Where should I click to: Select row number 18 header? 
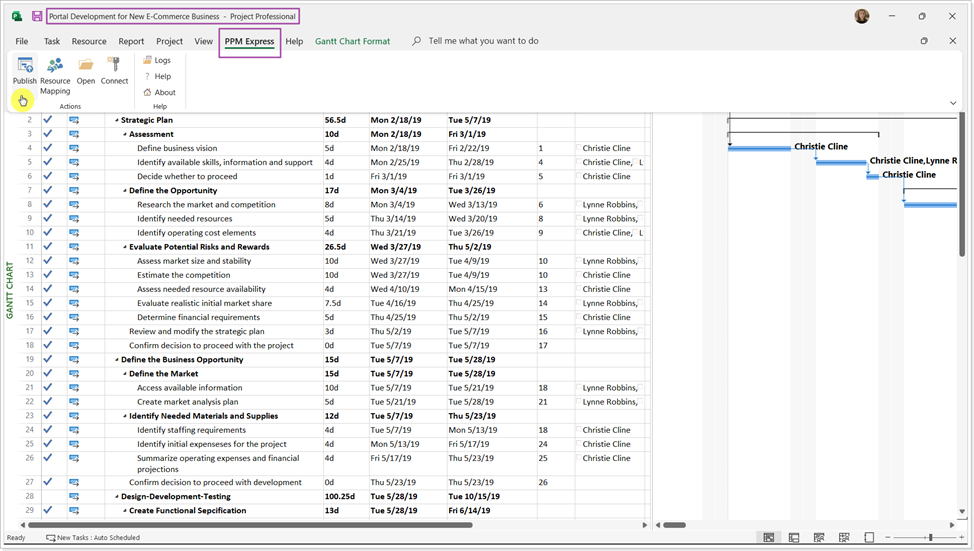(29, 345)
